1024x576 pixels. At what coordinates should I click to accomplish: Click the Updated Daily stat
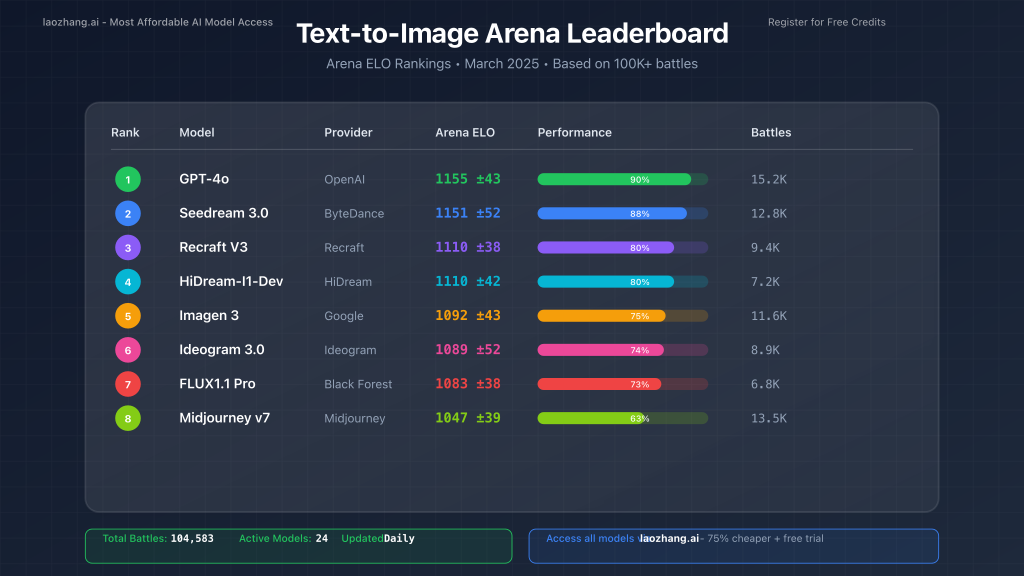click(377, 538)
